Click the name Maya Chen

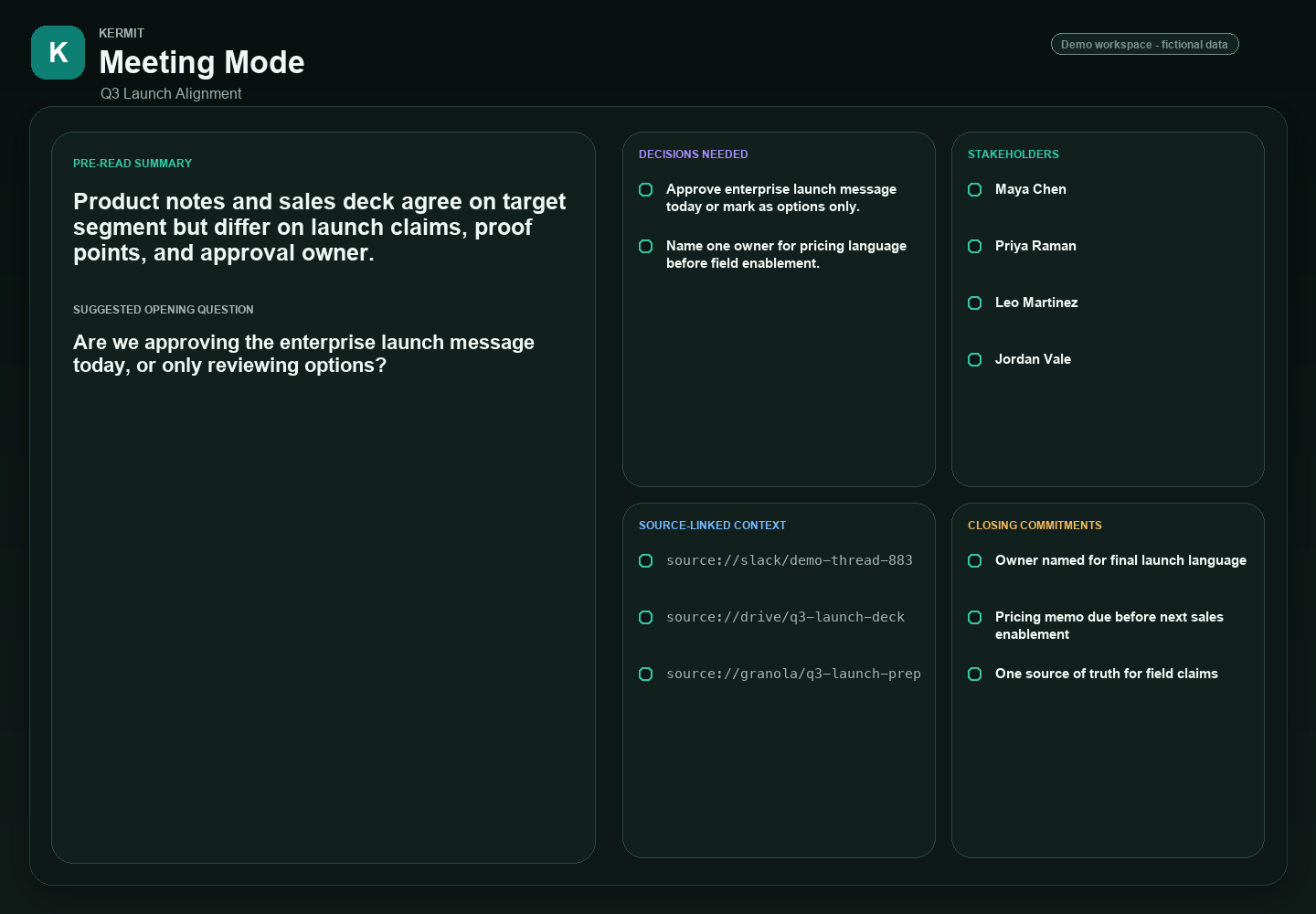[1031, 189]
